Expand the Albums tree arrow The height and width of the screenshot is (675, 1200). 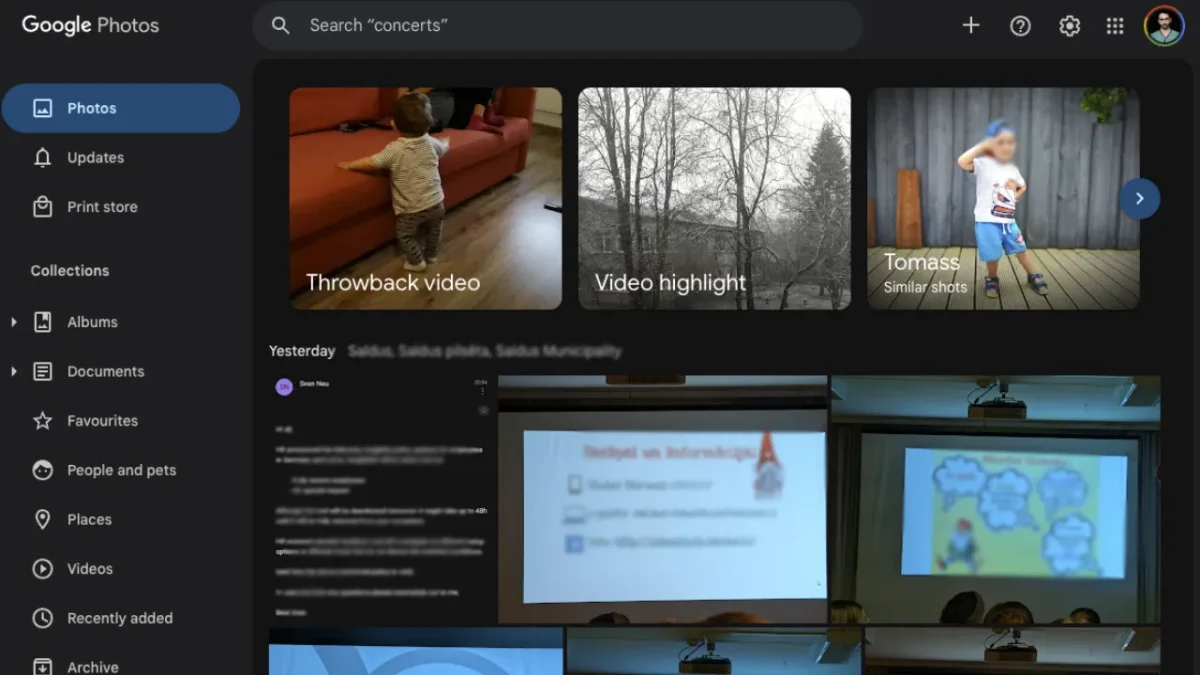pyautogui.click(x=13, y=322)
